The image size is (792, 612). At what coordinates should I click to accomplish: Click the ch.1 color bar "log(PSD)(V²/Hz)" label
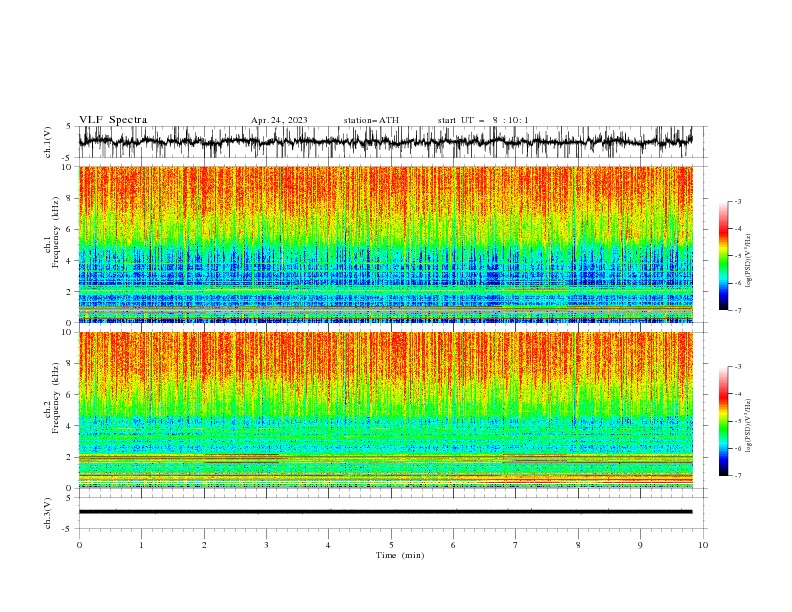749,261
